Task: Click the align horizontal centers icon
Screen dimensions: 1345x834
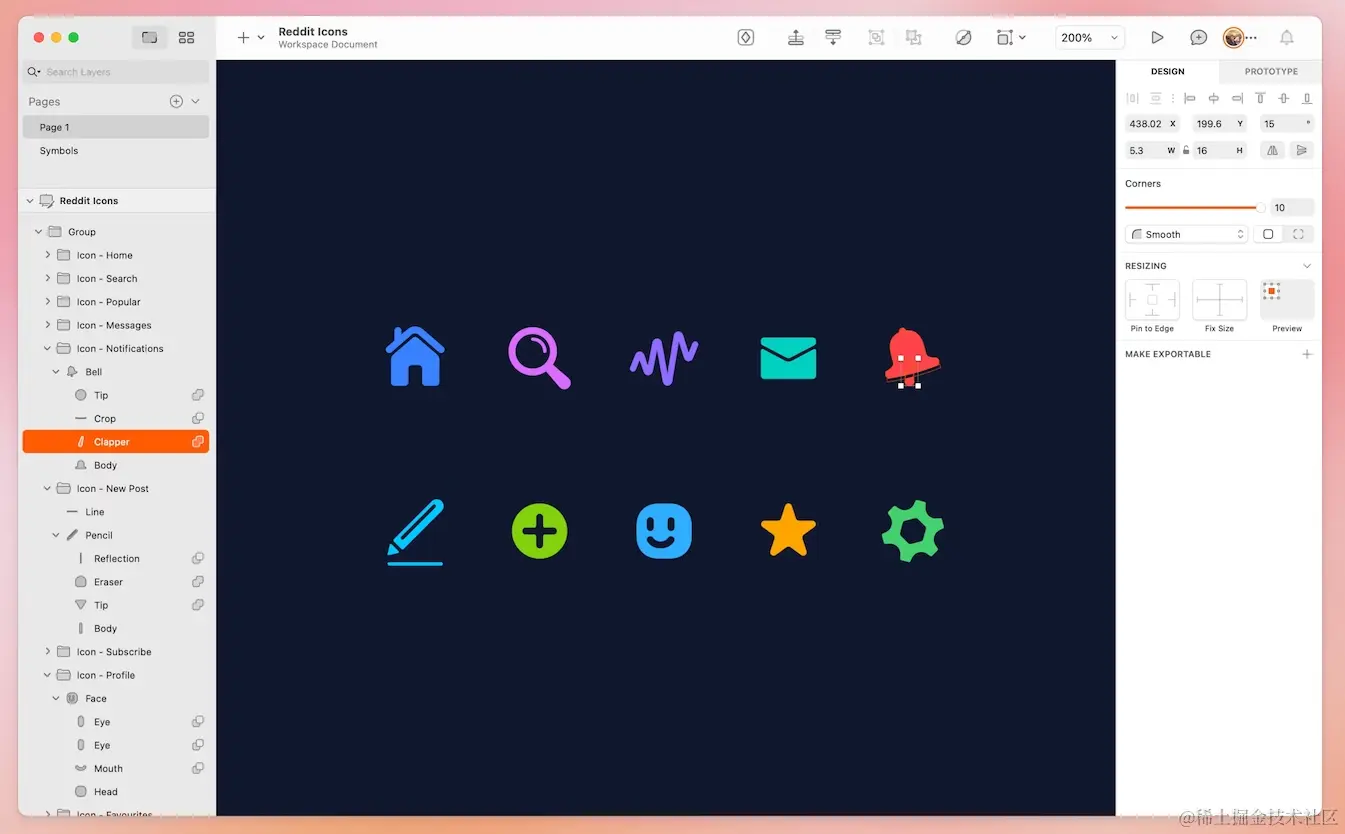Action: coord(1214,98)
